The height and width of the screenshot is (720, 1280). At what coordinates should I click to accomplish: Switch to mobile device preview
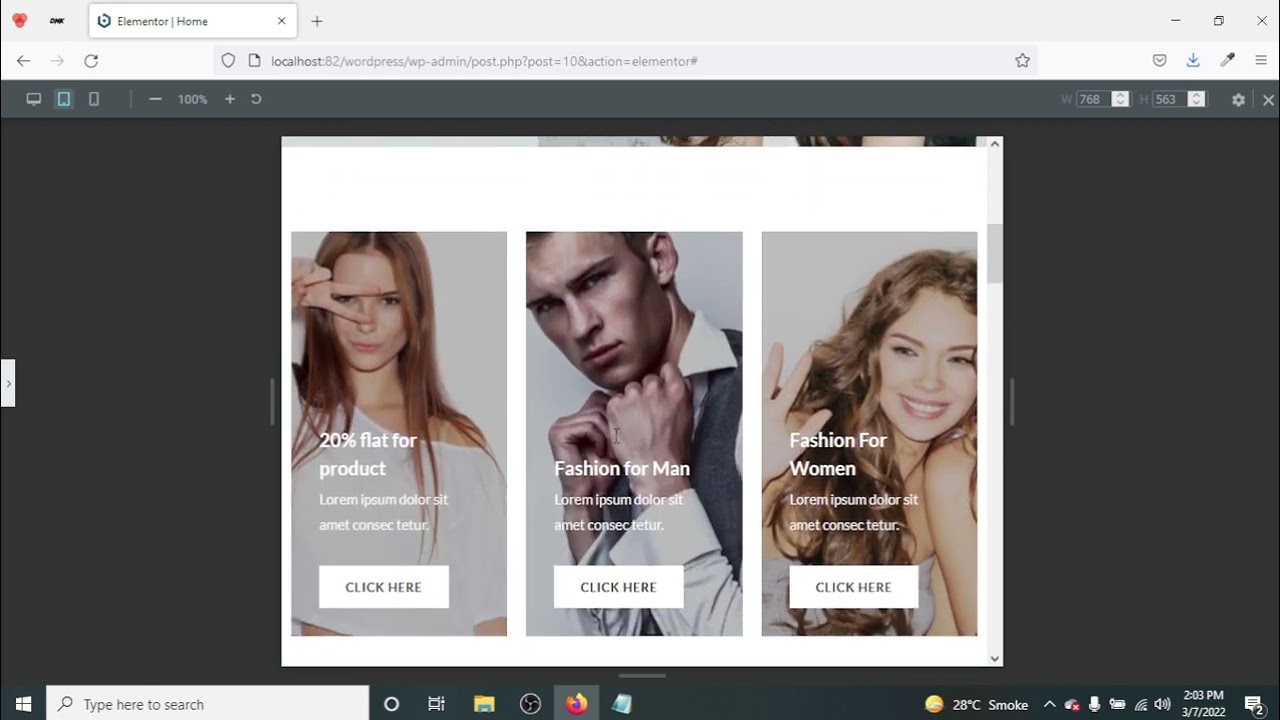click(x=94, y=99)
